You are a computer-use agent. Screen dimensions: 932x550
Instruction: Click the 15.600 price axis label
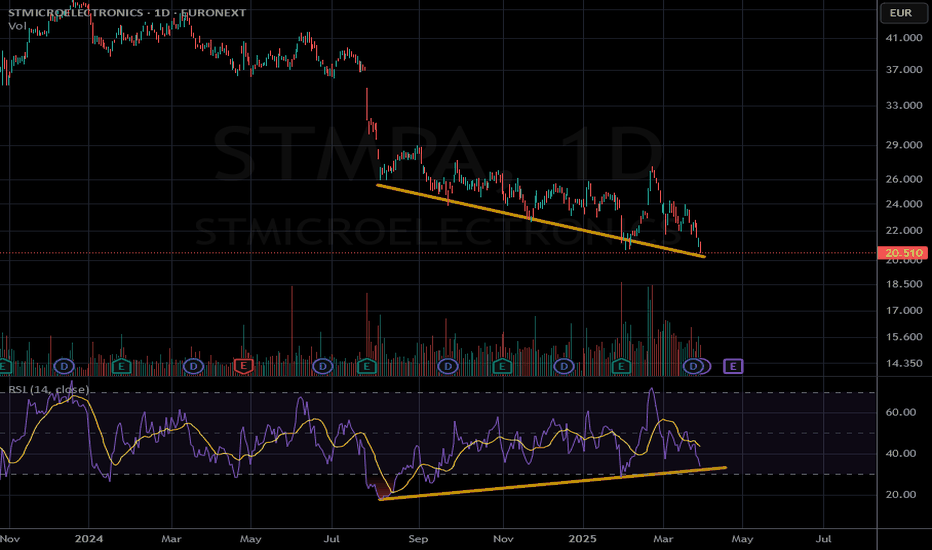click(x=903, y=337)
